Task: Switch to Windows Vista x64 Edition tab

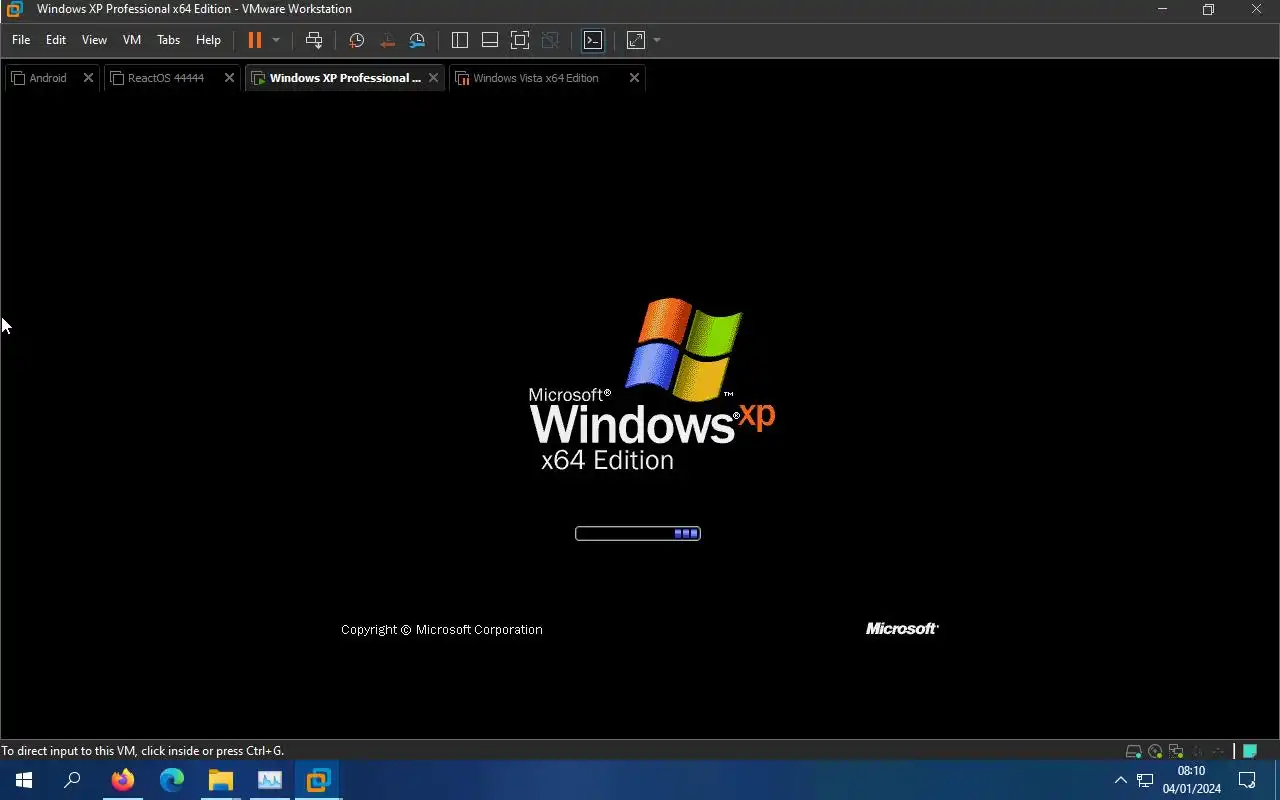Action: pos(535,78)
